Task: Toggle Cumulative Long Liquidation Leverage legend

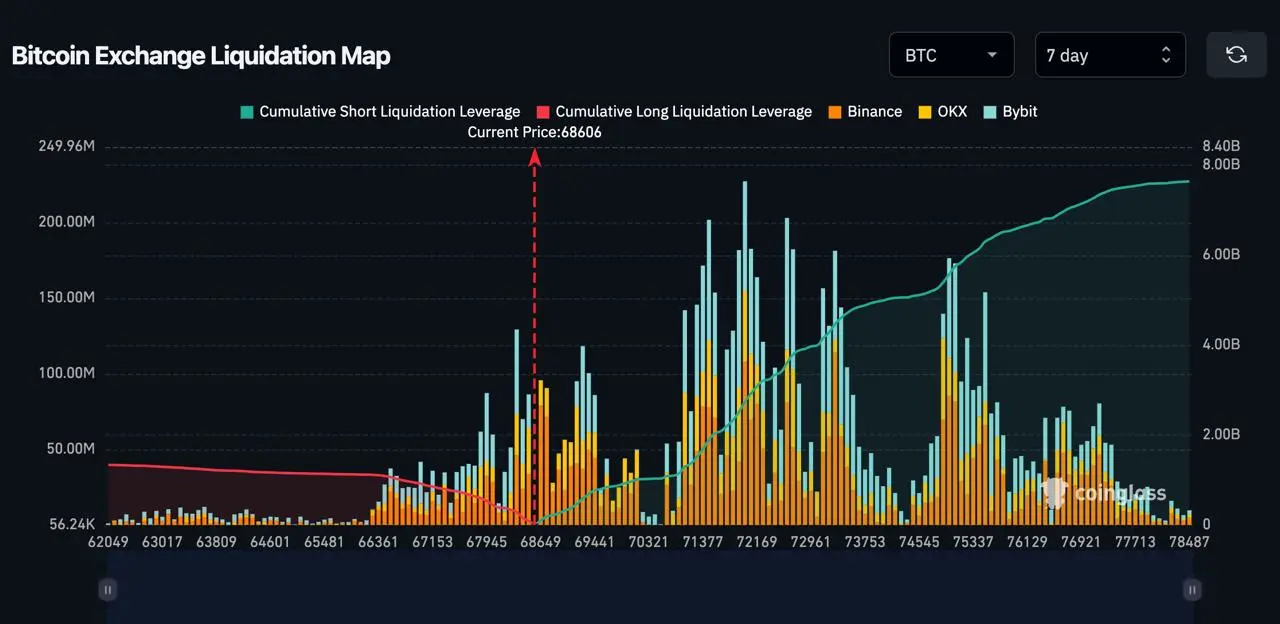Action: pyautogui.click(x=674, y=112)
